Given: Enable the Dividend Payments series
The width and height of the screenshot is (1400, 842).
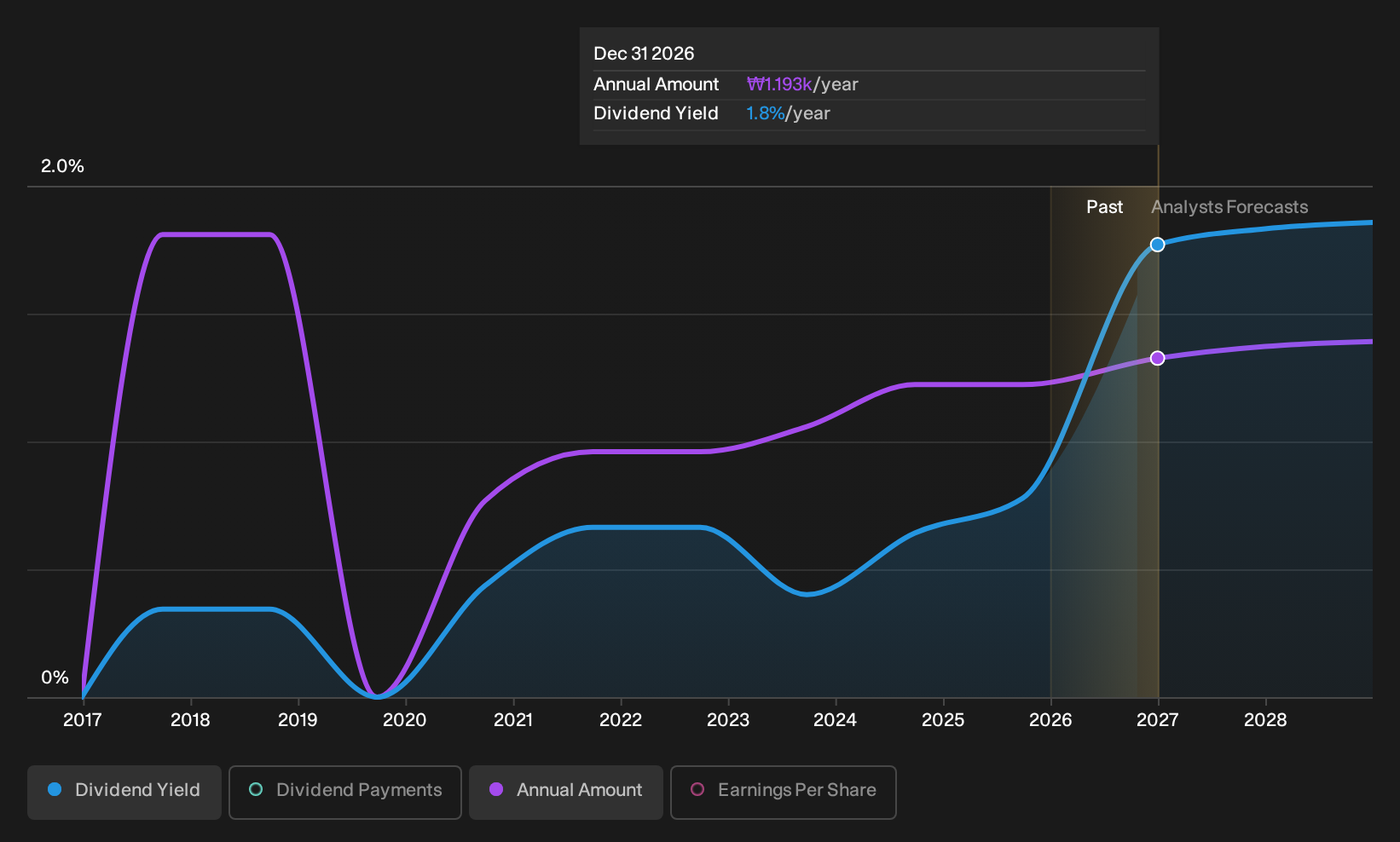Looking at the screenshot, I should pyautogui.click(x=345, y=792).
